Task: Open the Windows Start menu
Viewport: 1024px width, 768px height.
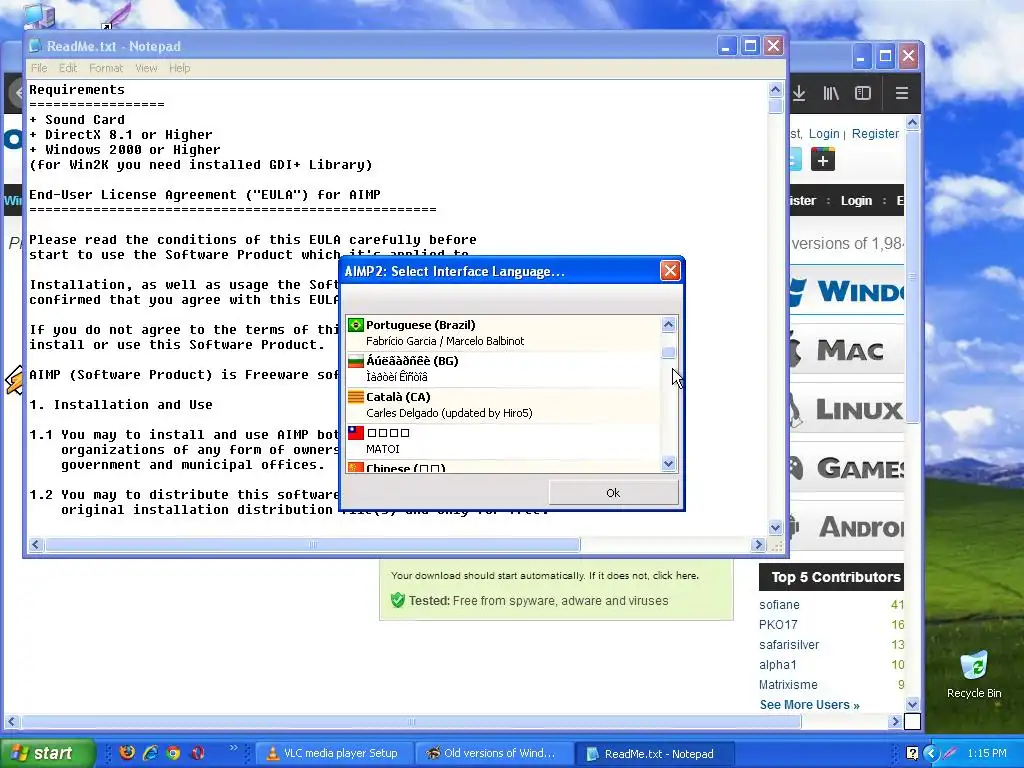Action: tap(45, 754)
